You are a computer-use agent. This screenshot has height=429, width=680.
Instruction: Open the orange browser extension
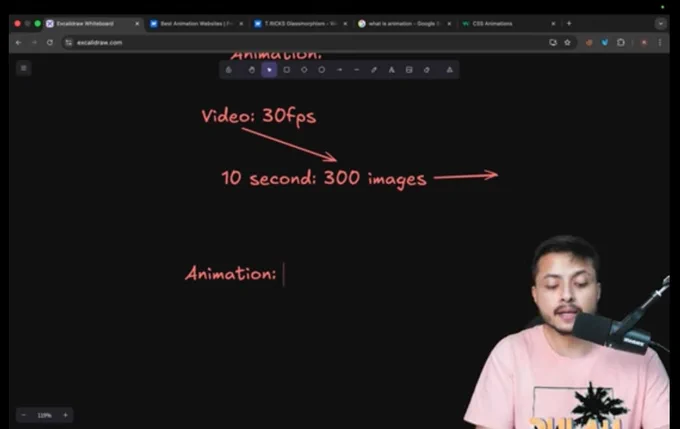coord(589,43)
